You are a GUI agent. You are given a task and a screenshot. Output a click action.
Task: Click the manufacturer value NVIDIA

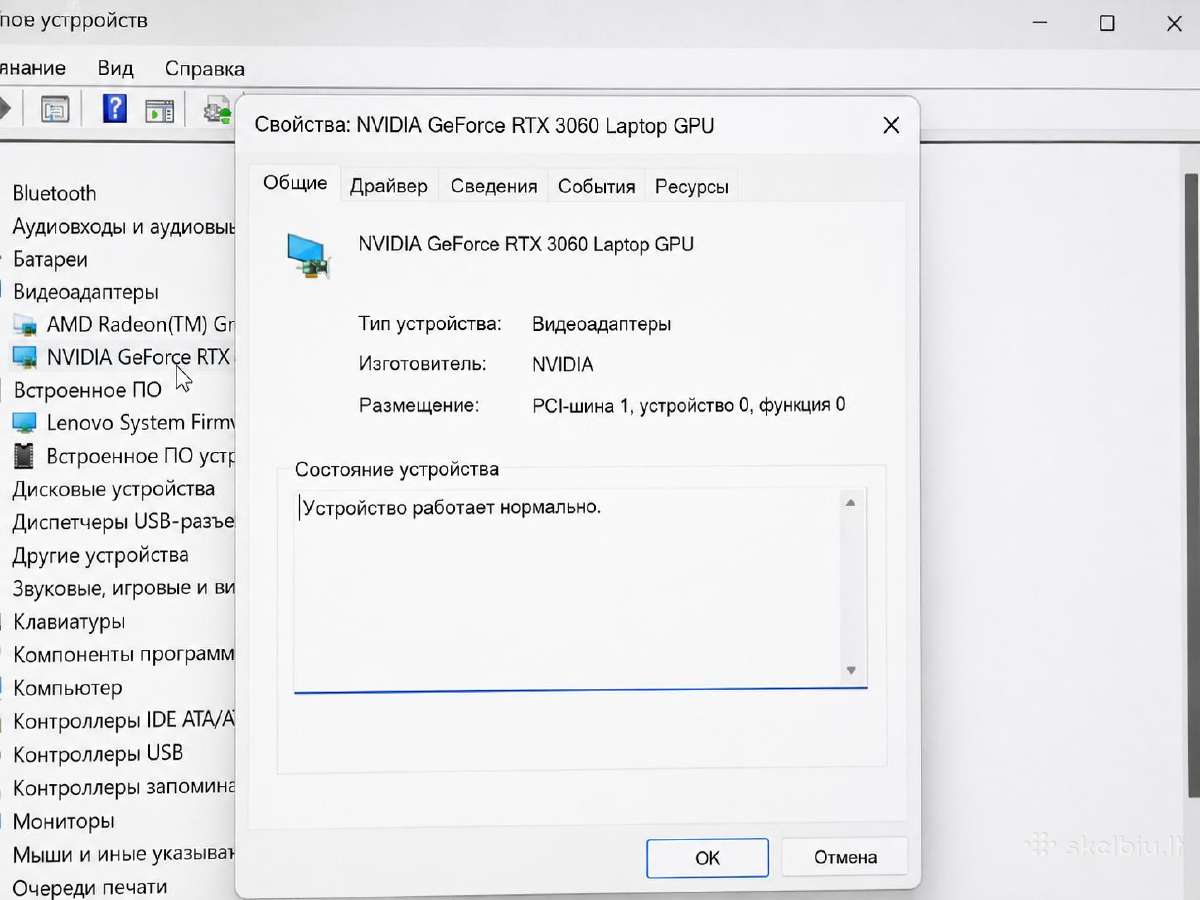[x=563, y=365]
